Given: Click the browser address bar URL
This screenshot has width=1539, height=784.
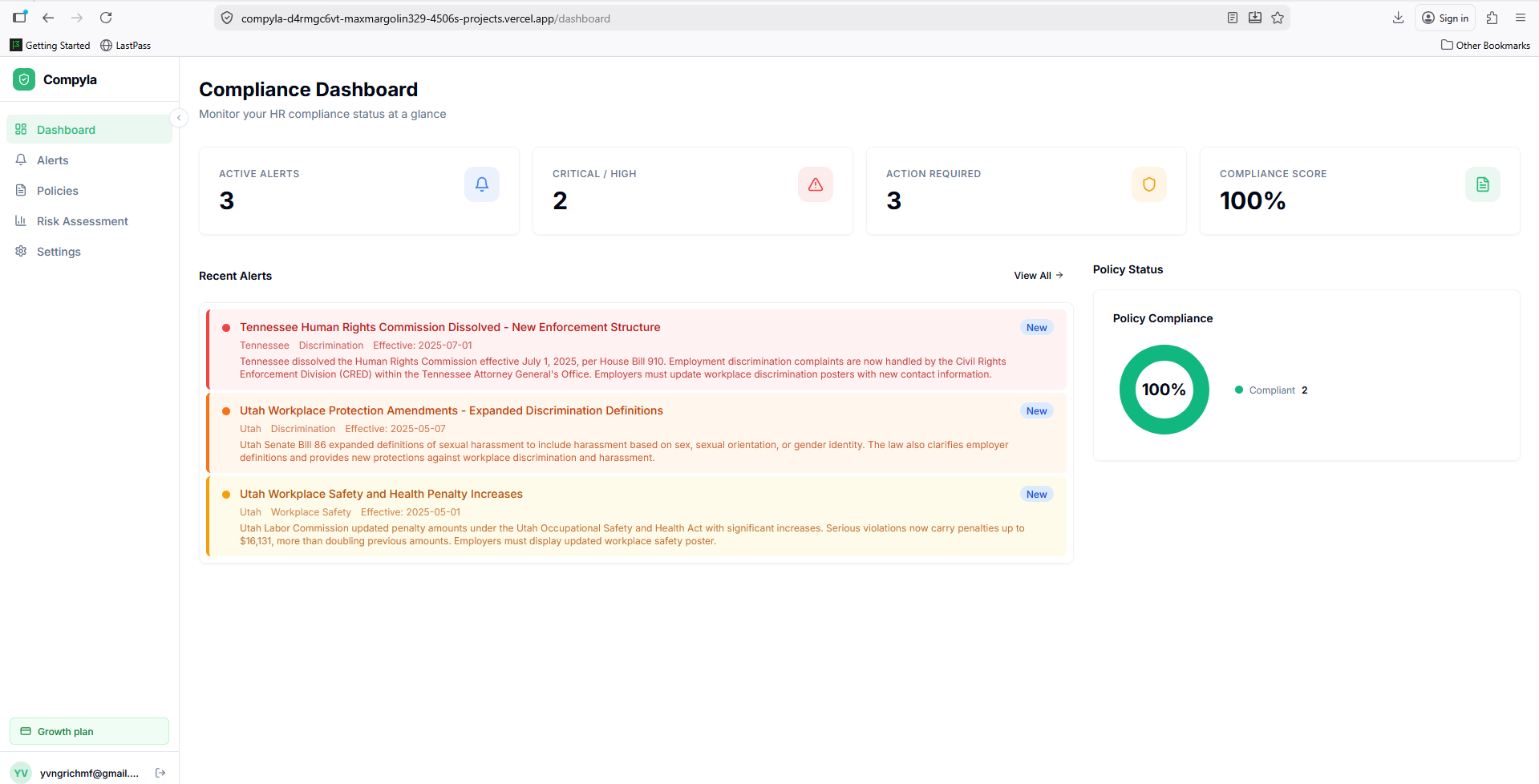Looking at the screenshot, I should click(x=426, y=18).
